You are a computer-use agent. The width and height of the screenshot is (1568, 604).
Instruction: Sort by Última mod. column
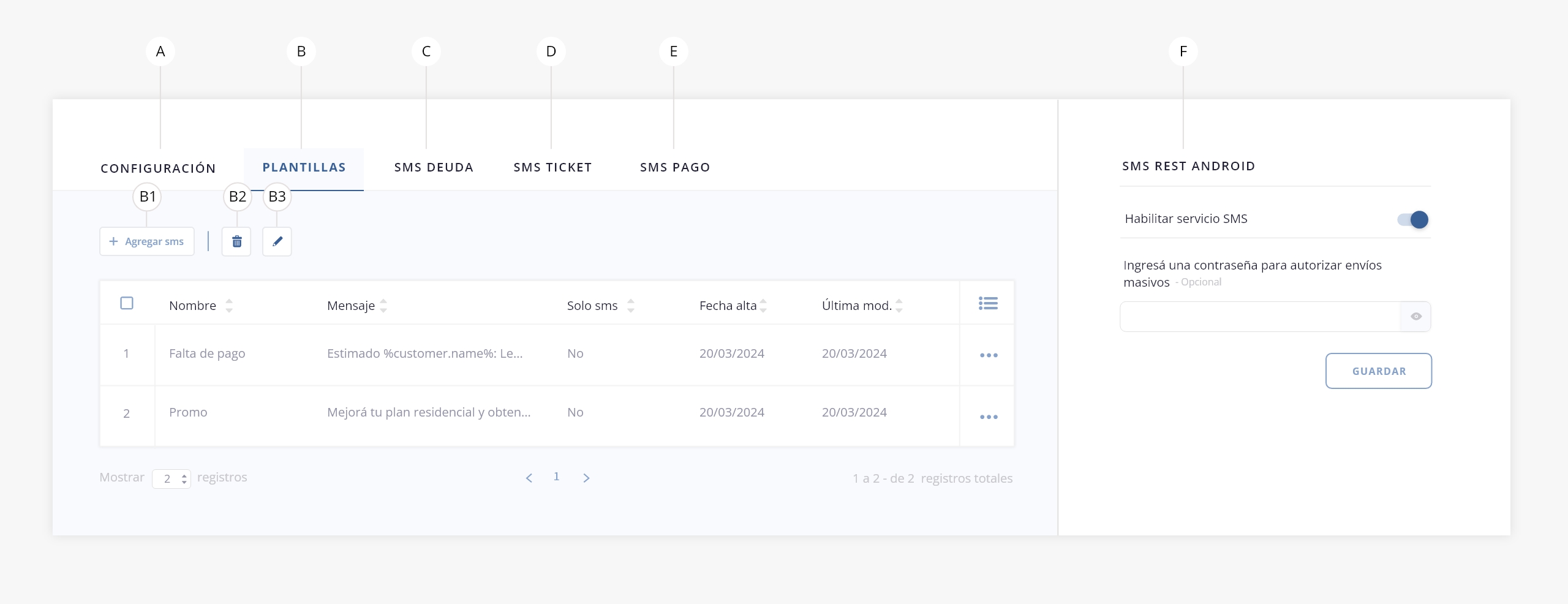(899, 306)
